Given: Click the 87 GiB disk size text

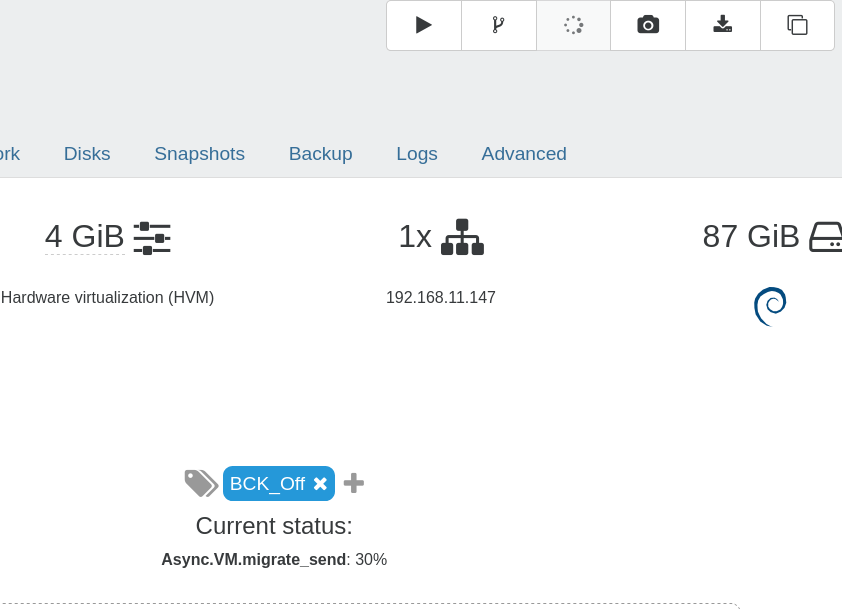Looking at the screenshot, I should [751, 237].
